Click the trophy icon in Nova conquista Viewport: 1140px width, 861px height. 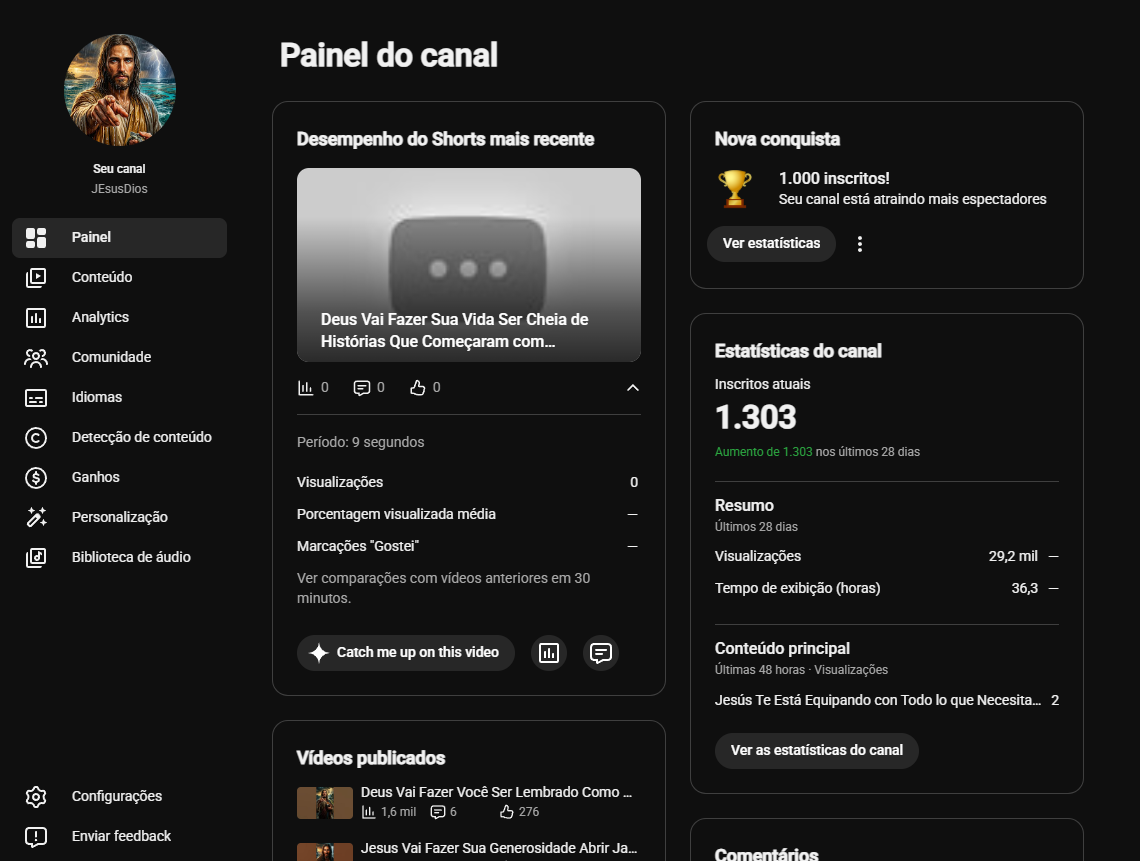coord(735,188)
